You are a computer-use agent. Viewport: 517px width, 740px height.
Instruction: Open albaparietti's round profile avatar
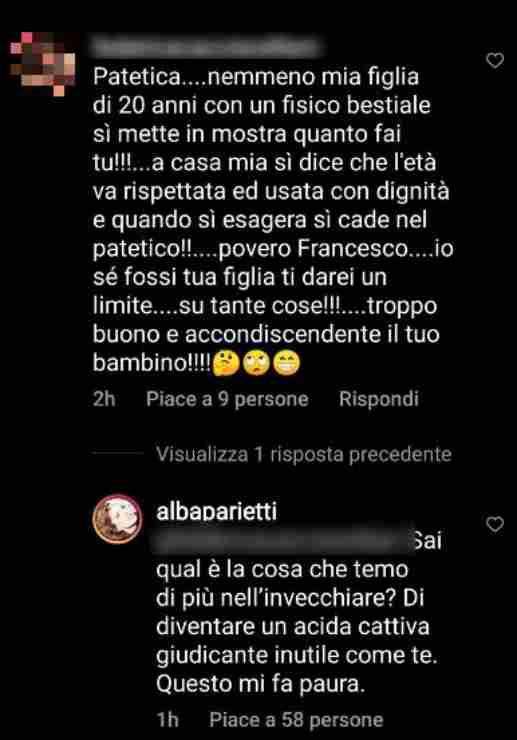coord(118,520)
